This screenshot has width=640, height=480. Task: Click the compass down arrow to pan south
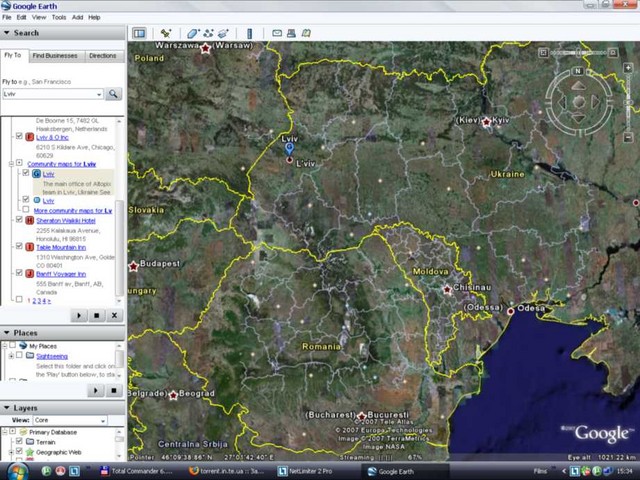point(578,118)
